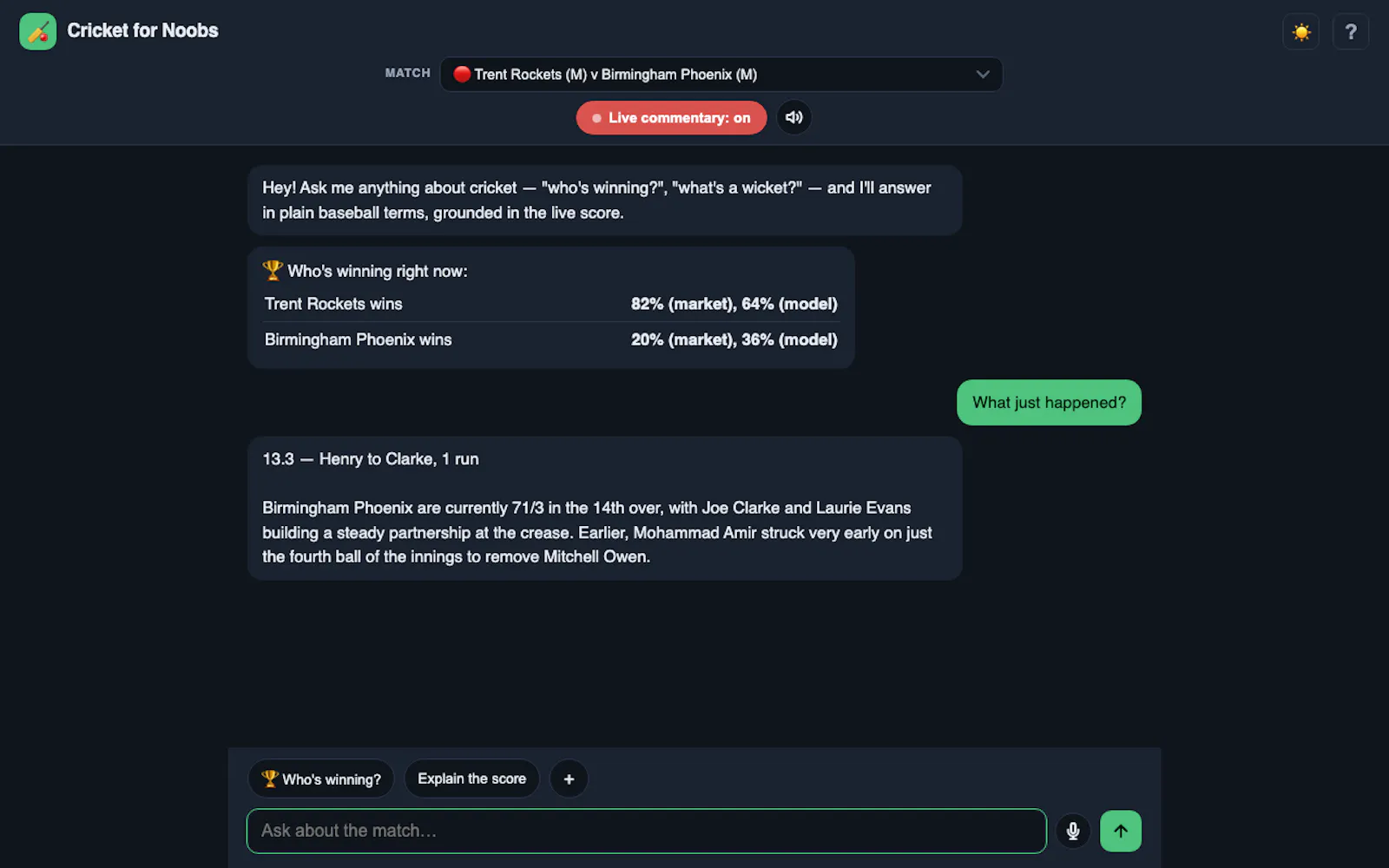
Task: Add a quick prompt with the plus button
Action: point(569,779)
